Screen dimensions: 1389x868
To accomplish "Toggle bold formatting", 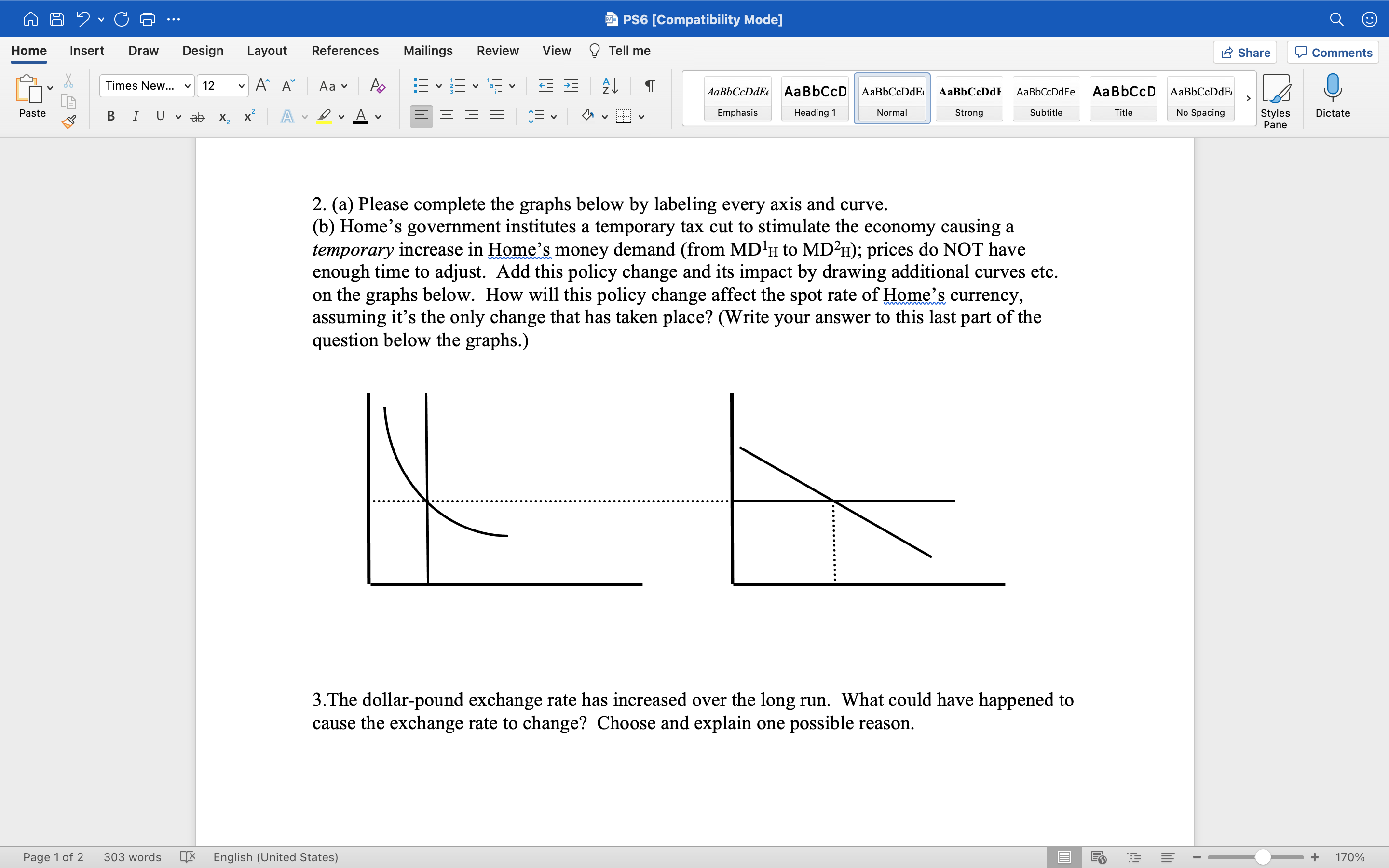I will pyautogui.click(x=110, y=117).
